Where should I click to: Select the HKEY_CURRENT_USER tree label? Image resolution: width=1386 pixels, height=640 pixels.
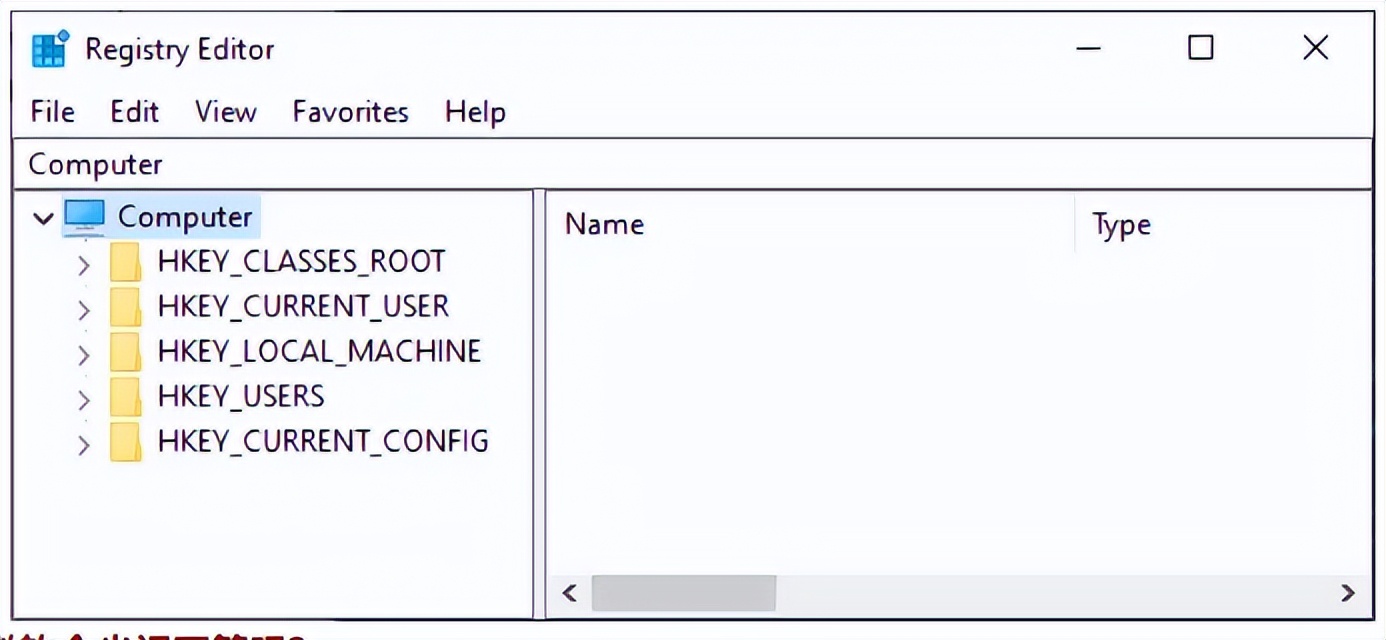click(x=302, y=306)
